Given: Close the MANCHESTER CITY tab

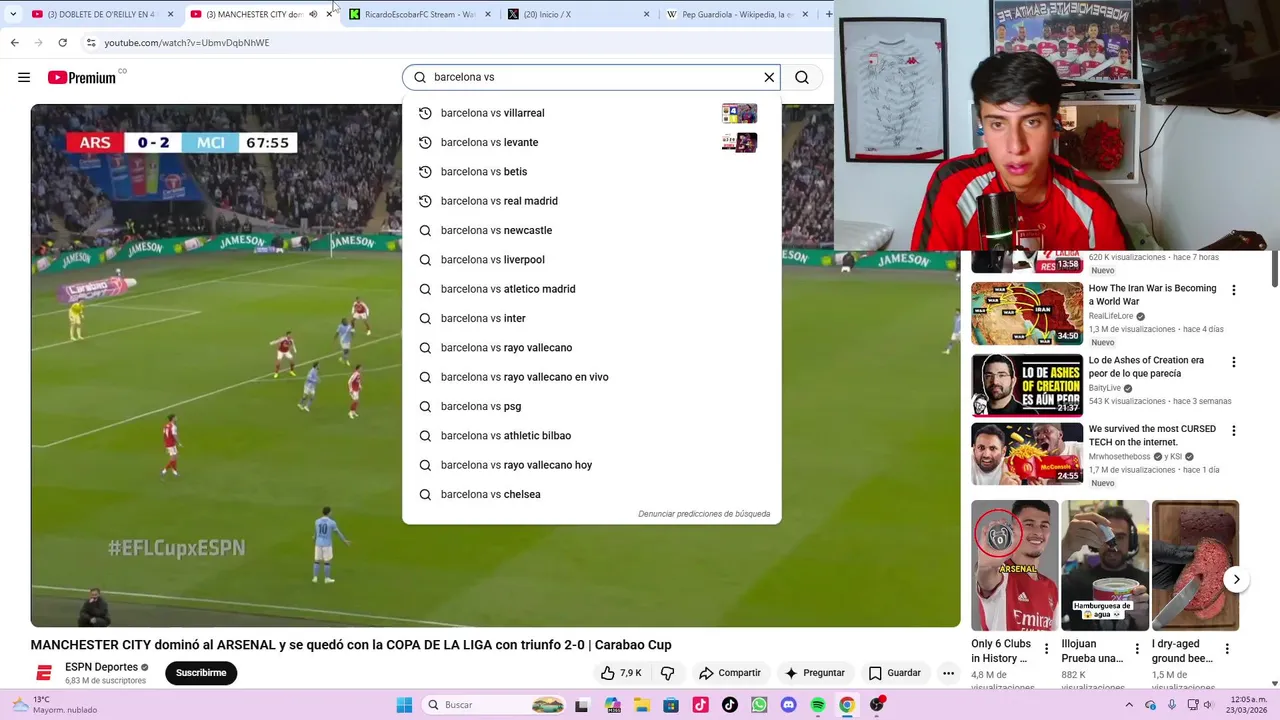Looking at the screenshot, I should tap(329, 14).
